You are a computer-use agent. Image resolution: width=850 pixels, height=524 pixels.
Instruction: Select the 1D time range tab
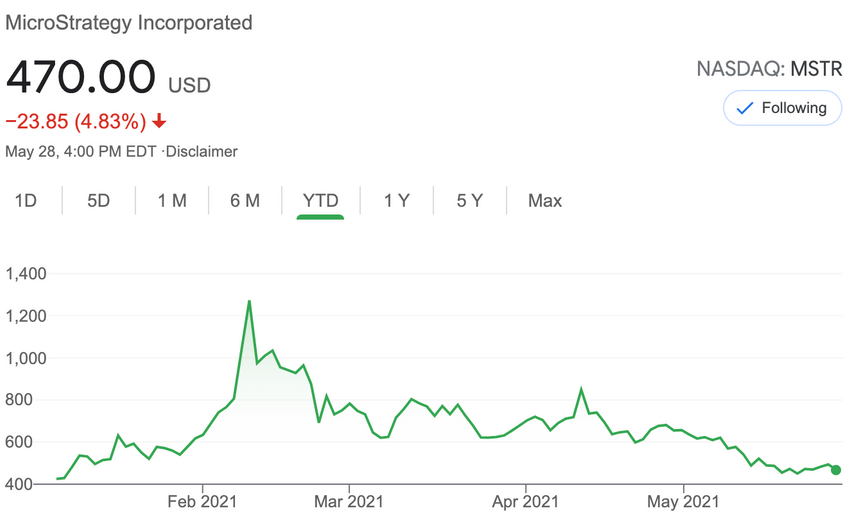coord(25,201)
